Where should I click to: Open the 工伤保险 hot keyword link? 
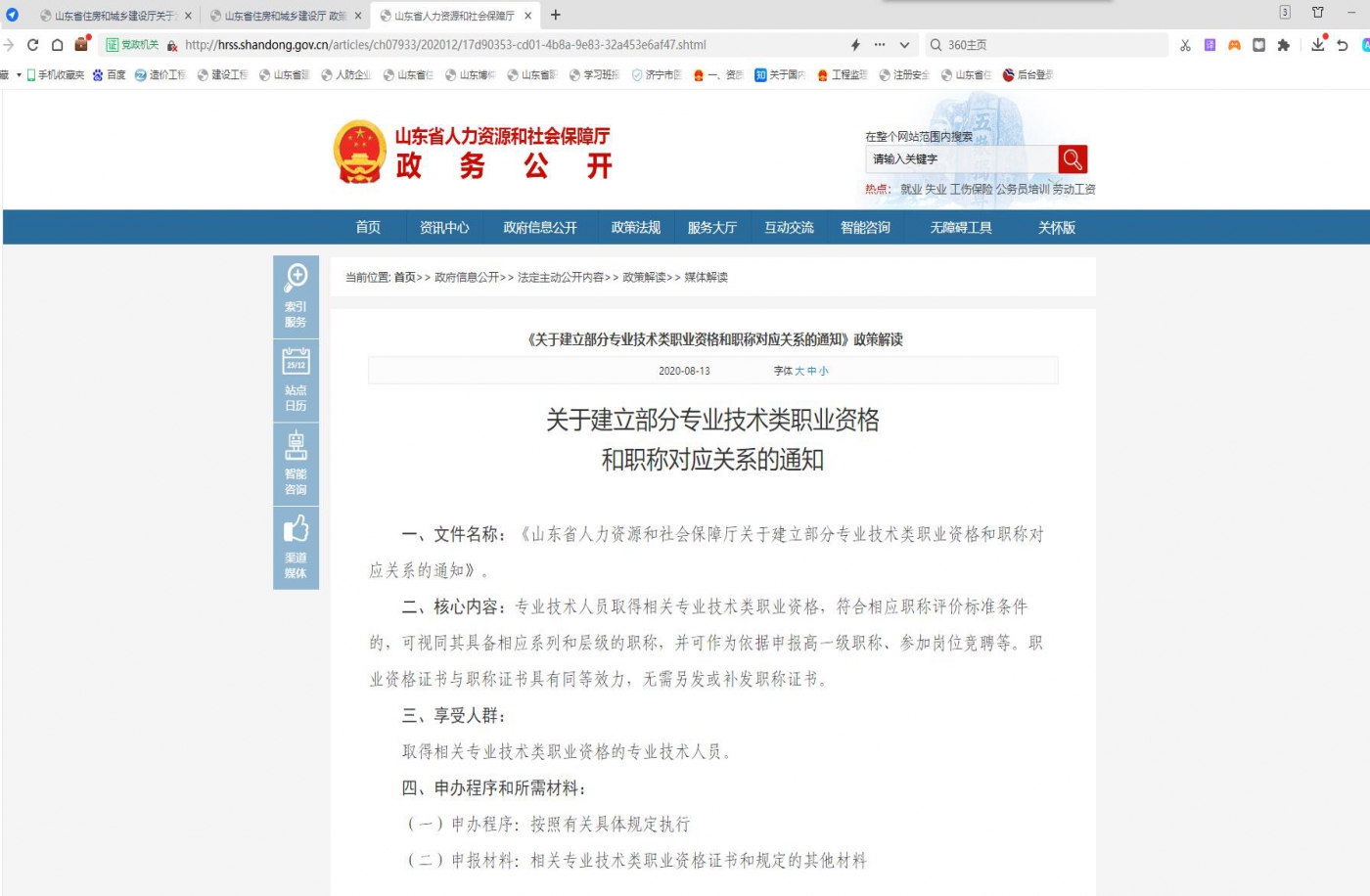971,189
